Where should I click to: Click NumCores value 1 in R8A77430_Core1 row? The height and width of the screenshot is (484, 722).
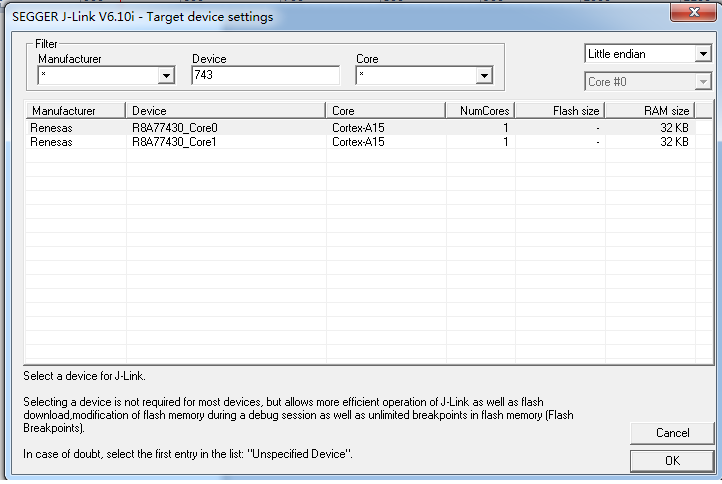pos(506,142)
